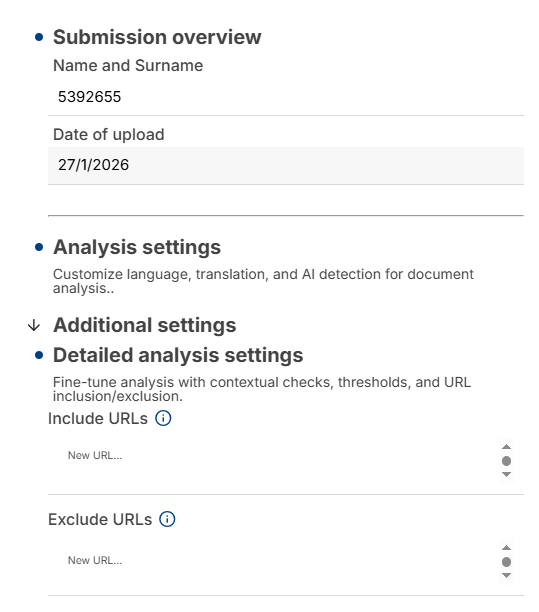Click the Name and Surname input field
Image resolution: width=539 pixels, height=612 pixels.
click(x=286, y=97)
